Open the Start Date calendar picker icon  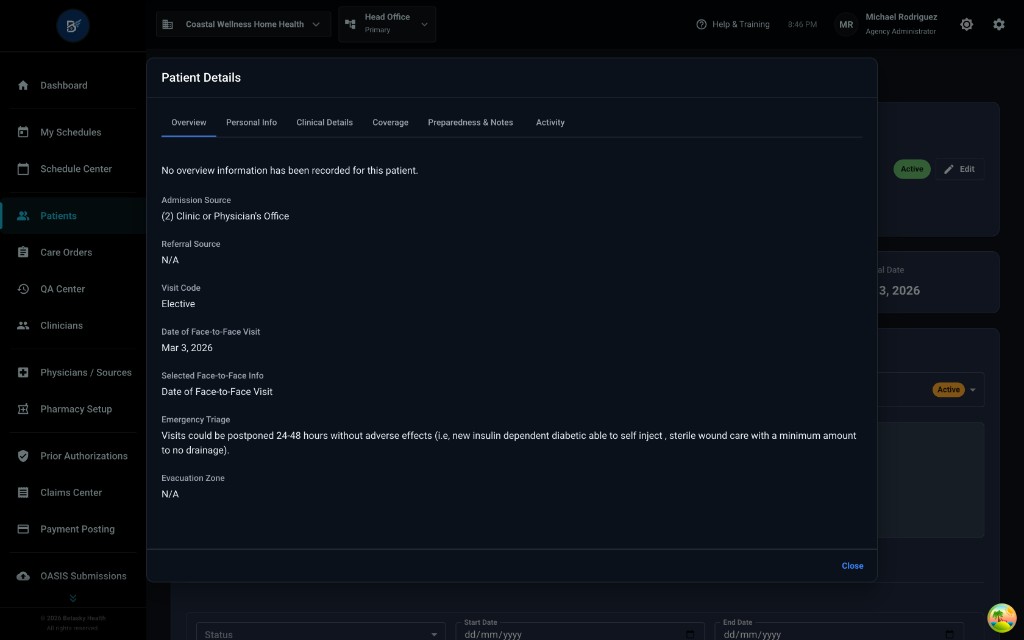click(x=690, y=634)
